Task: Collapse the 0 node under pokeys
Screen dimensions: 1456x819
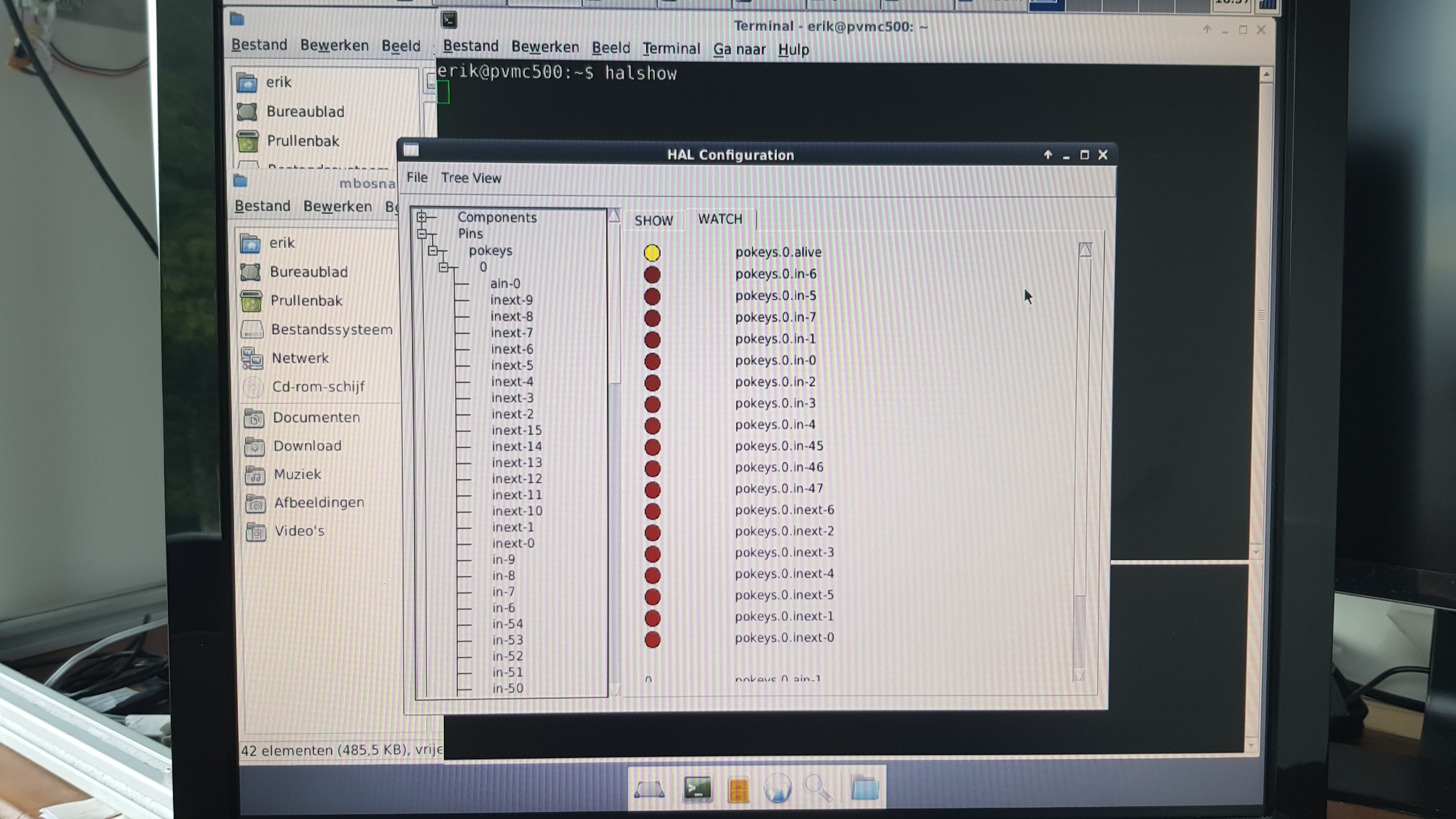Action: click(444, 267)
